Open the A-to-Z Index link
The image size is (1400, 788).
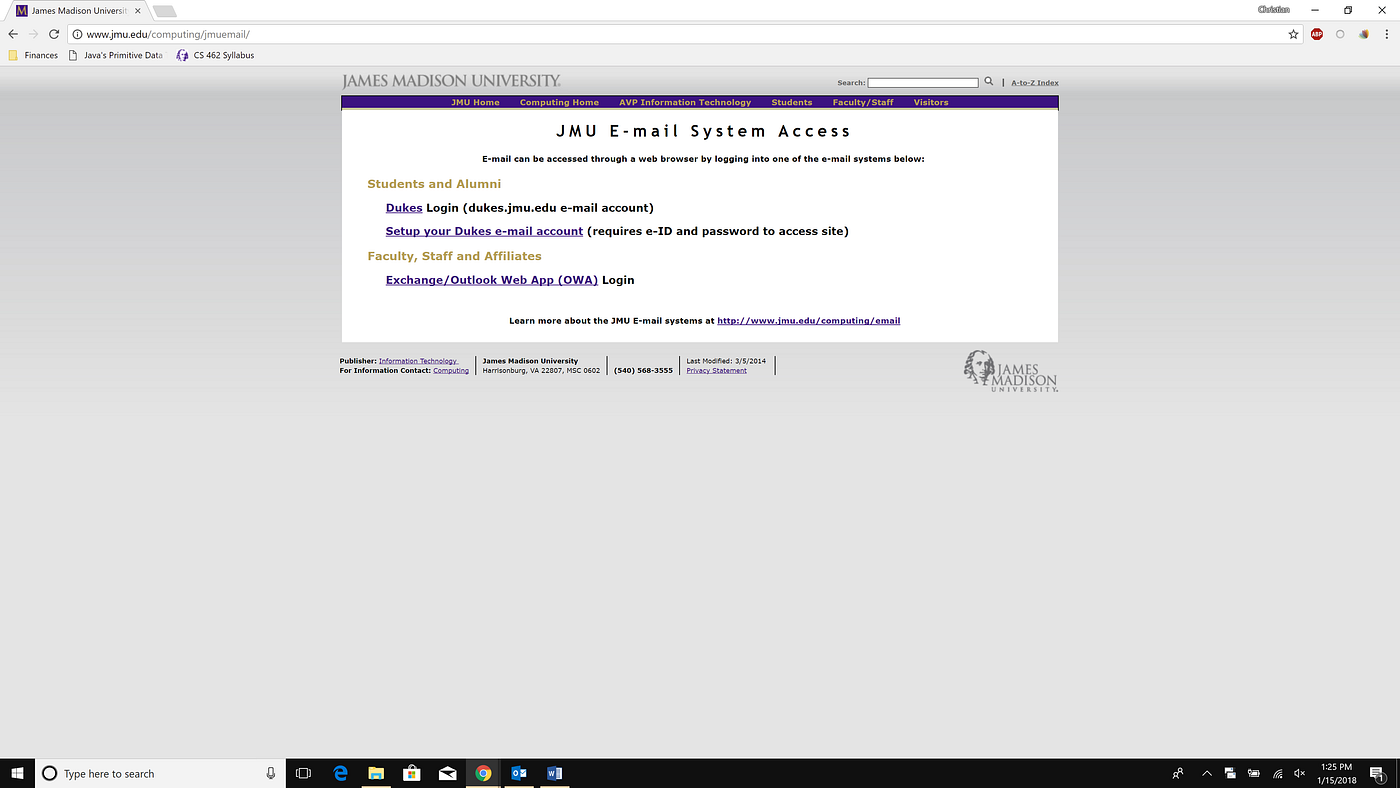[x=1035, y=83]
